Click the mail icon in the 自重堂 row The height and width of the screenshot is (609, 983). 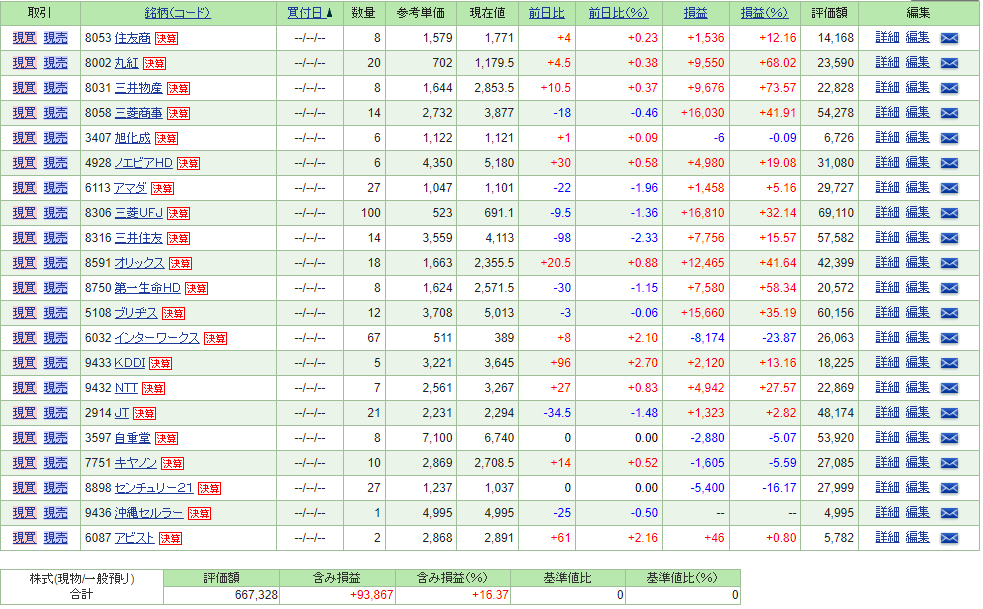(x=949, y=438)
